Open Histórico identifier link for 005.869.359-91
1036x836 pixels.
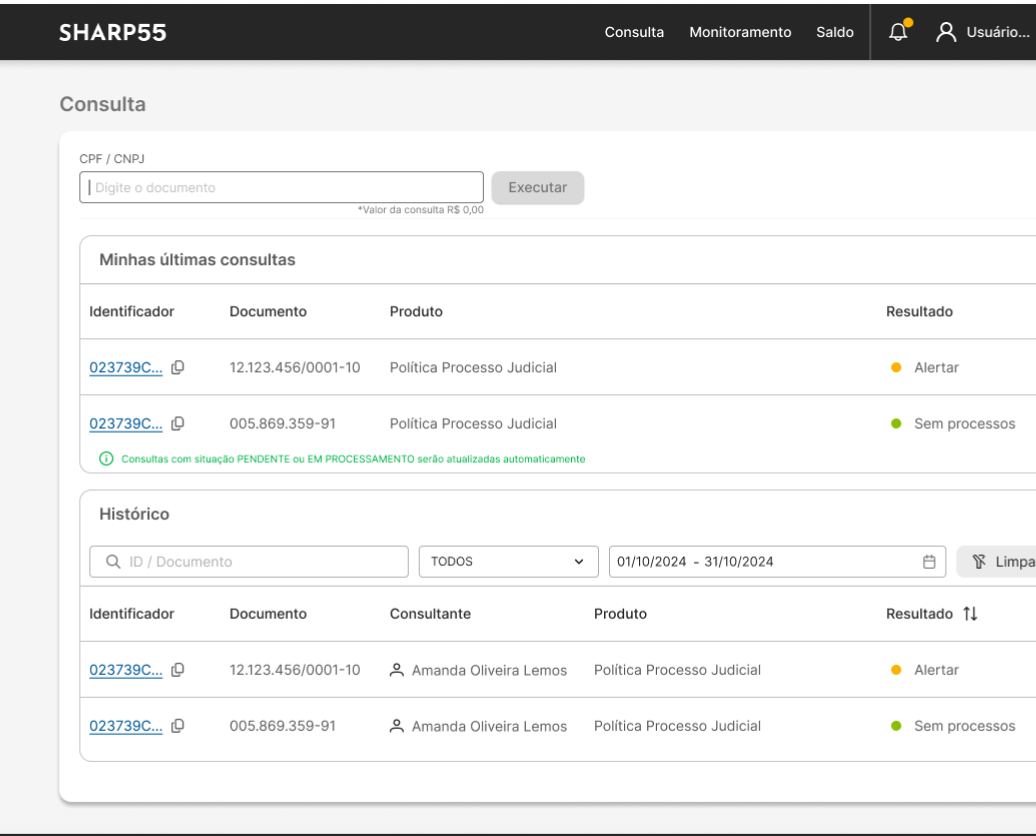tap(126, 726)
